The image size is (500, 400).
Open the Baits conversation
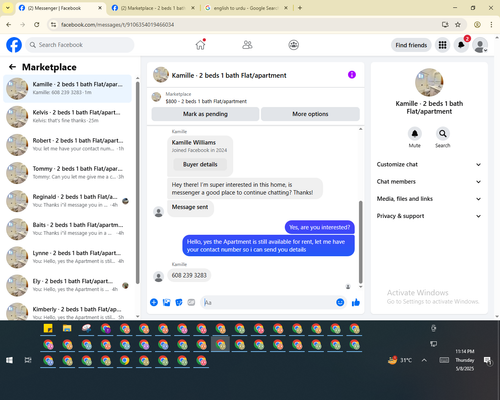[x=67, y=229]
